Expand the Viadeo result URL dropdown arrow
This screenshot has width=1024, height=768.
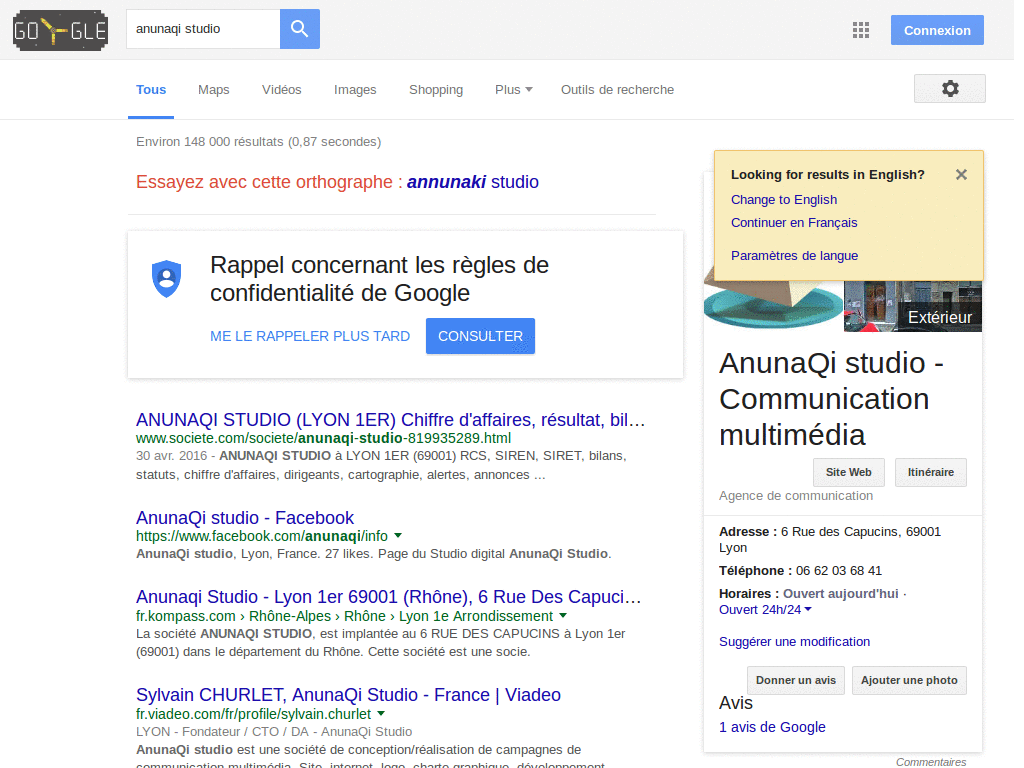(381, 714)
